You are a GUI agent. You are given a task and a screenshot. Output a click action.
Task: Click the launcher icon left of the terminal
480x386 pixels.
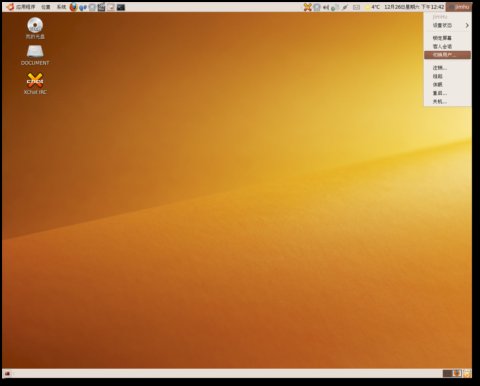(x=111, y=7)
